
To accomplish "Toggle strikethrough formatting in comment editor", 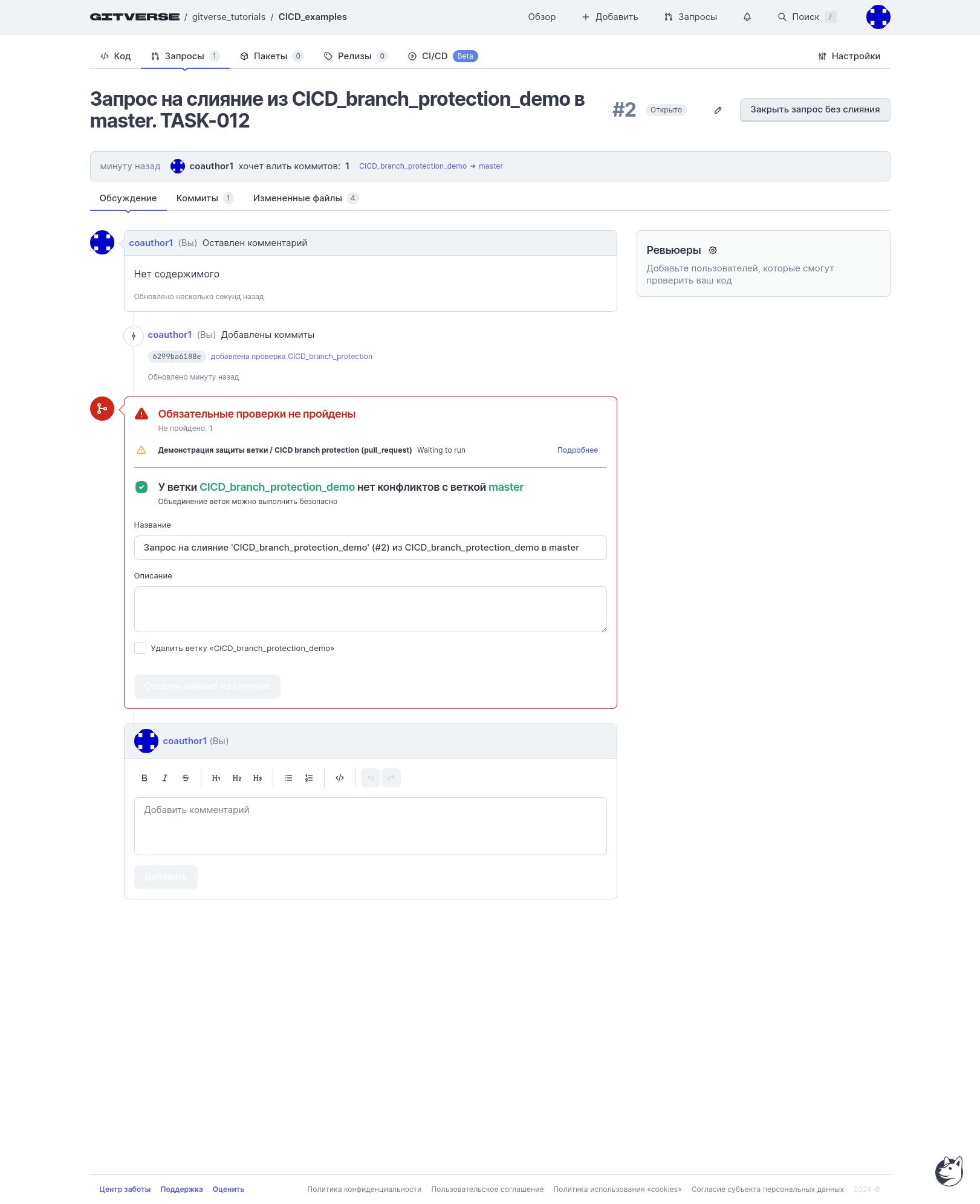I will click(186, 778).
